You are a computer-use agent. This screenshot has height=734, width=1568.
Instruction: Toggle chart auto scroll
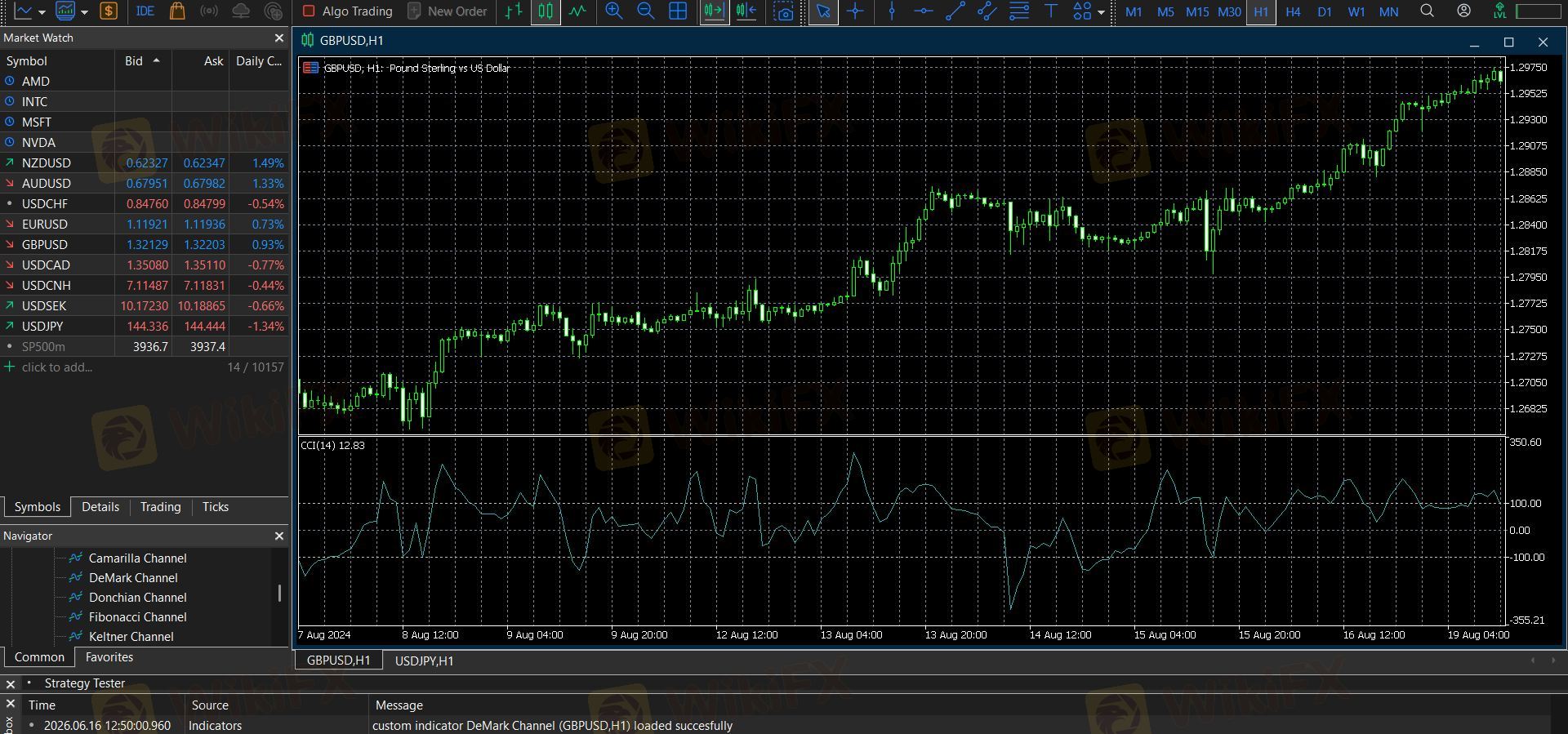[x=714, y=11]
